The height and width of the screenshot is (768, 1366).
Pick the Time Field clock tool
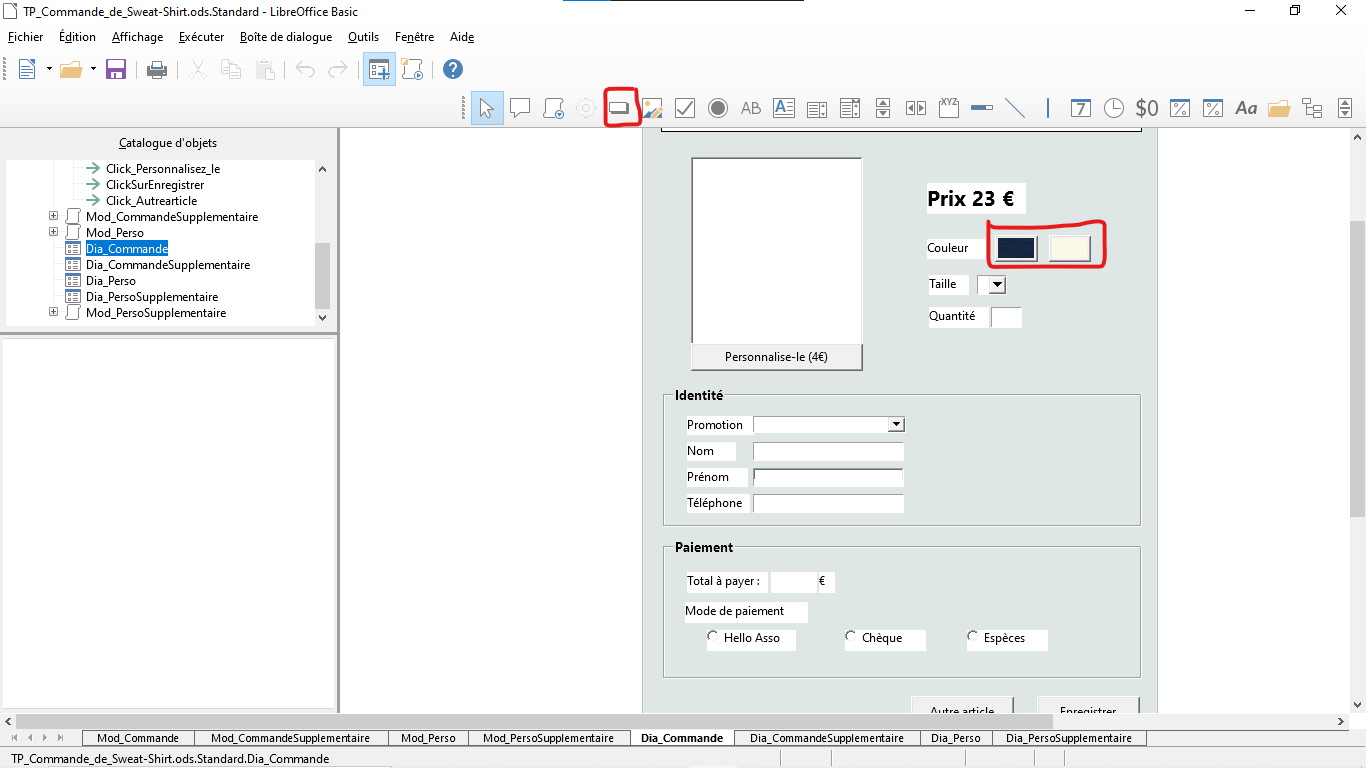tap(1114, 108)
